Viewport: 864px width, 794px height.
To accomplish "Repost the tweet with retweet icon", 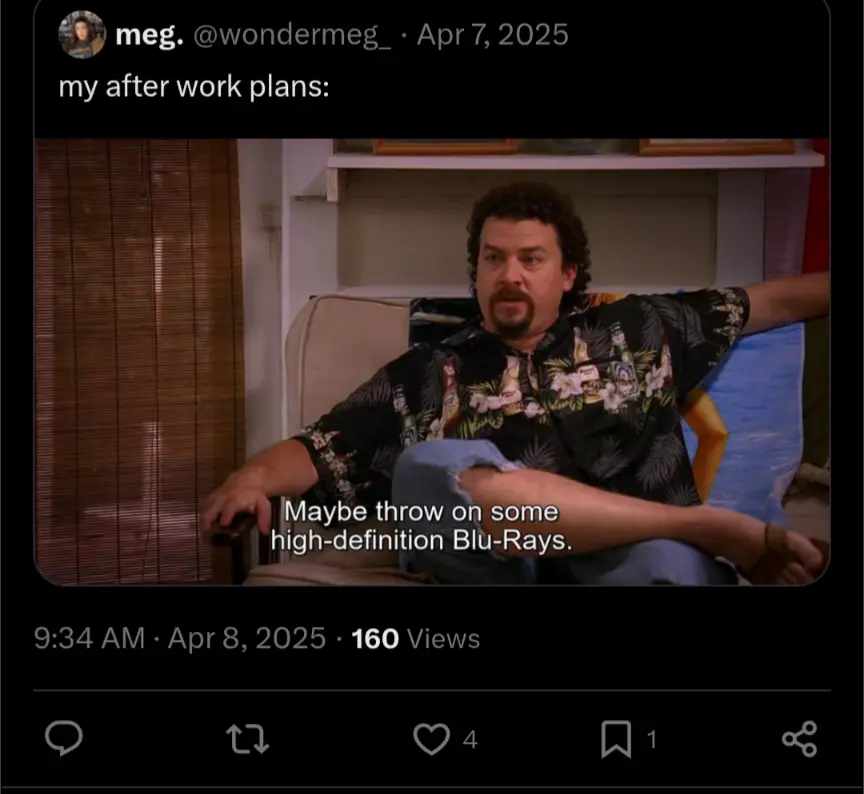I will point(248,739).
